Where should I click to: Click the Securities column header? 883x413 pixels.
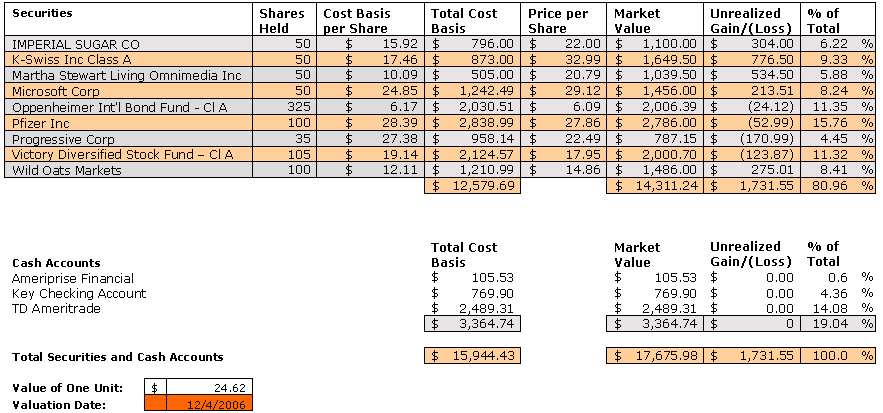point(42,12)
